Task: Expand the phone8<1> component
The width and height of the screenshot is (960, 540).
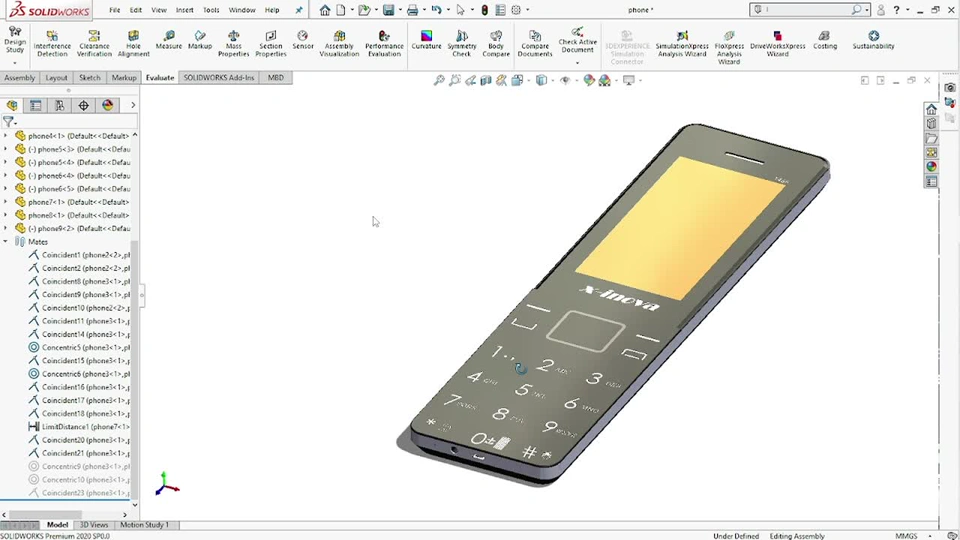Action: coord(6,216)
